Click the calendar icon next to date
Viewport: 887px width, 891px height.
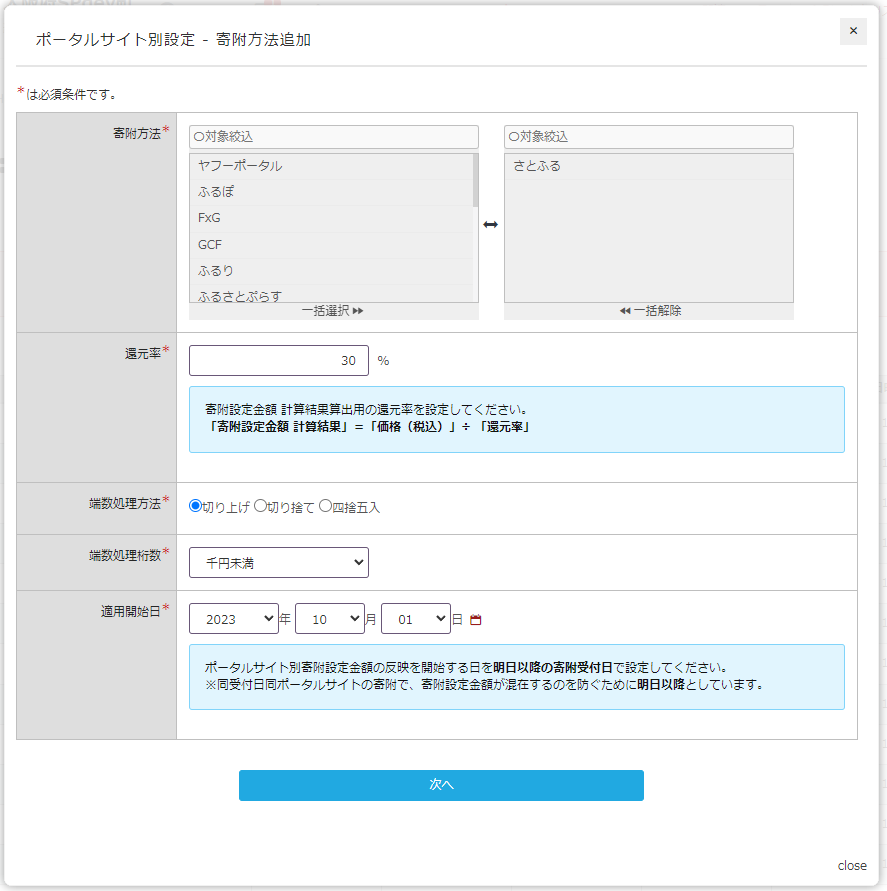point(476,620)
